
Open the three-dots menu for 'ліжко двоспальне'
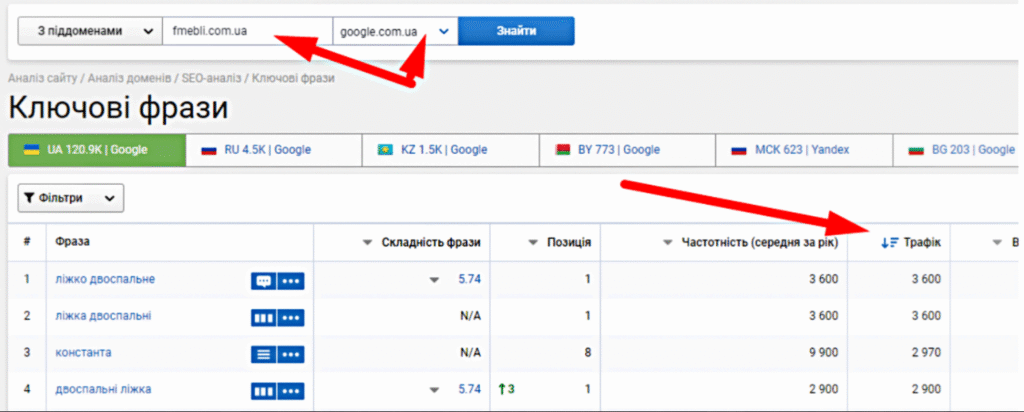(x=291, y=281)
